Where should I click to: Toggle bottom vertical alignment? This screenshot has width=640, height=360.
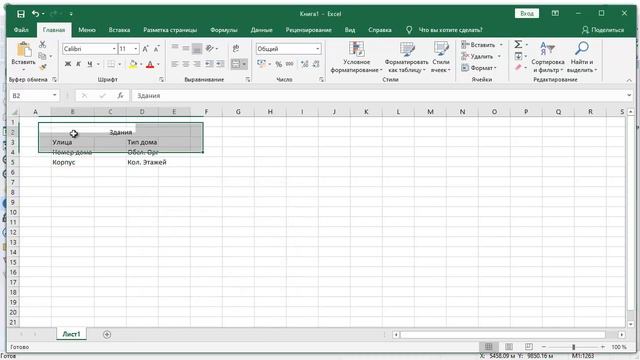point(197,49)
